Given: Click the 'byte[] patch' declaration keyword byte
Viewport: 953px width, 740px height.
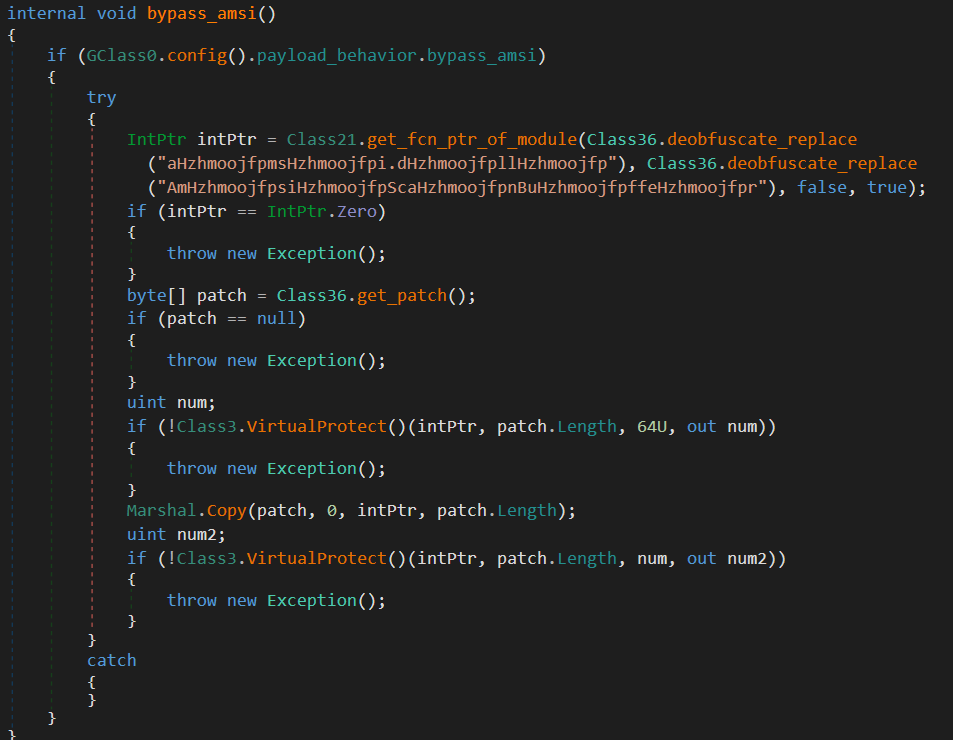Looking at the screenshot, I should point(146,296).
